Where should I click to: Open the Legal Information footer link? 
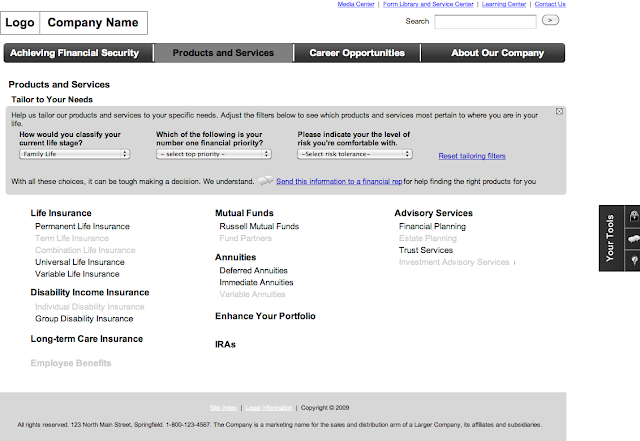[269, 408]
